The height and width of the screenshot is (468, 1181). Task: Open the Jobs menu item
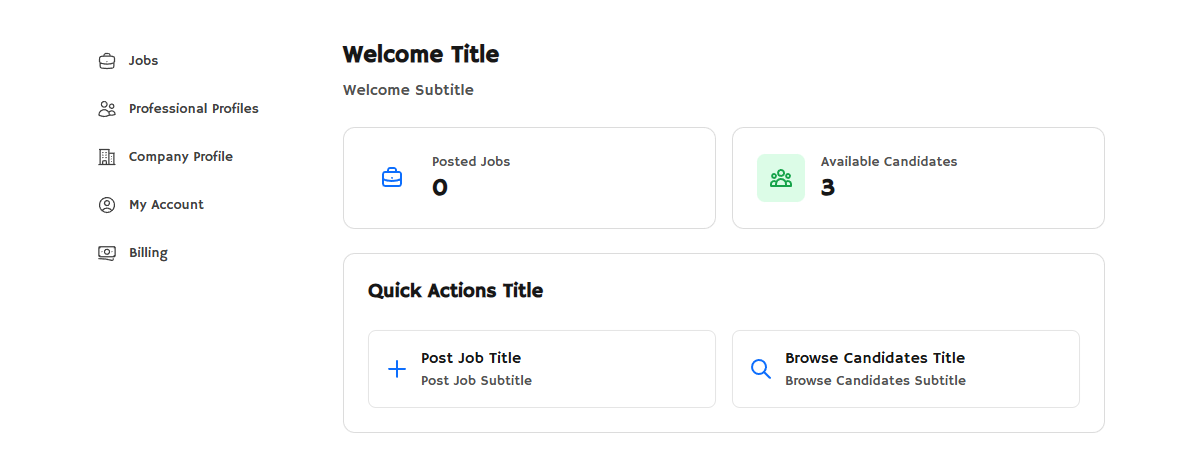pyautogui.click(x=143, y=61)
